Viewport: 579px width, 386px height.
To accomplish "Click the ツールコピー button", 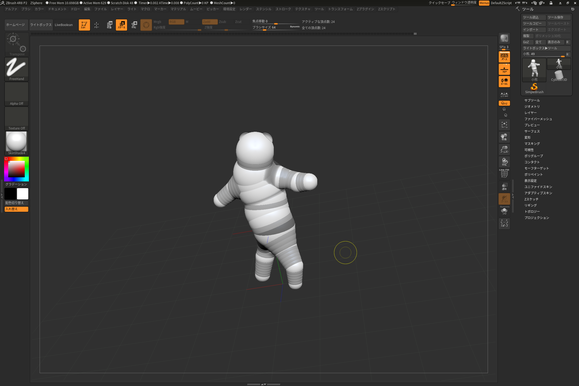I will pyautogui.click(x=534, y=23).
